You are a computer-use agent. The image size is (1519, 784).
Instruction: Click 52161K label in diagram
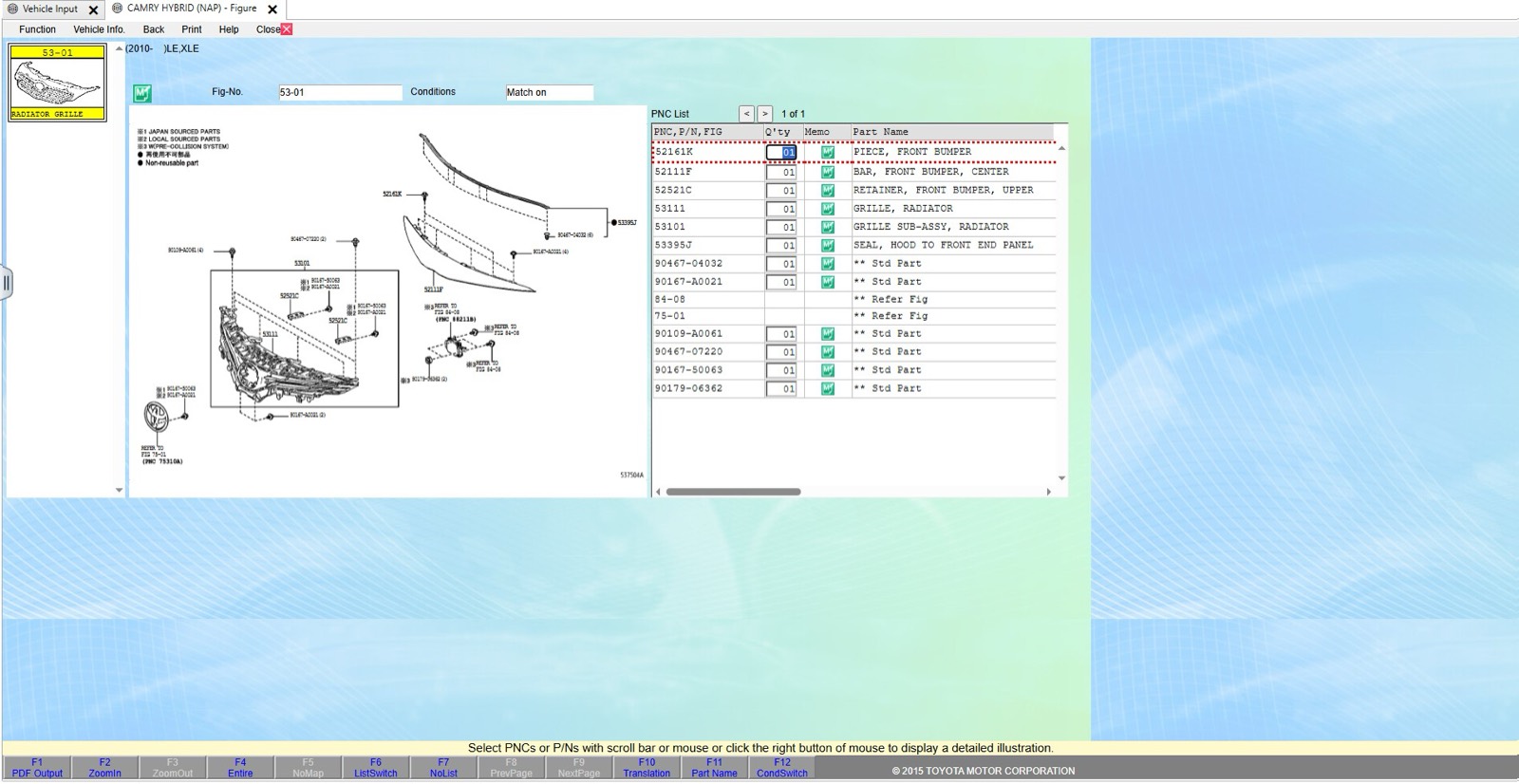392,194
